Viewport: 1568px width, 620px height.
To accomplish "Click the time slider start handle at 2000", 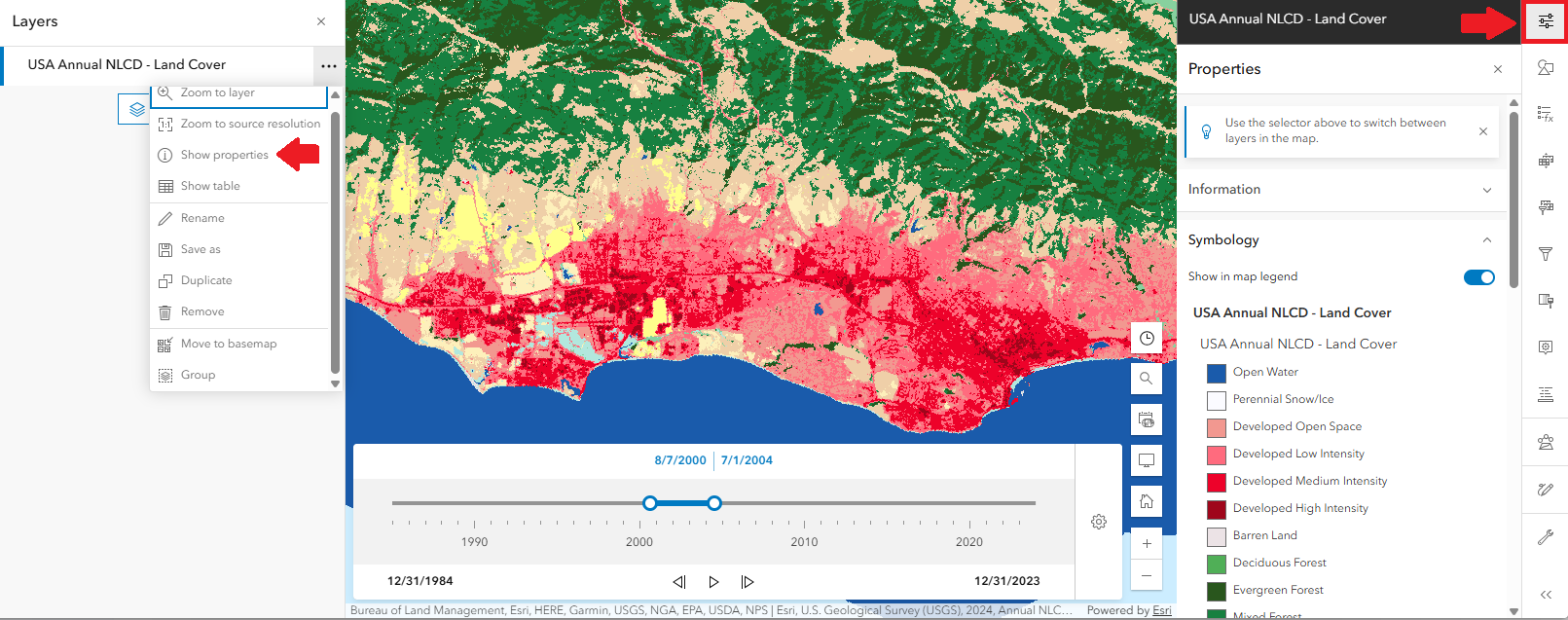I will coord(650,503).
